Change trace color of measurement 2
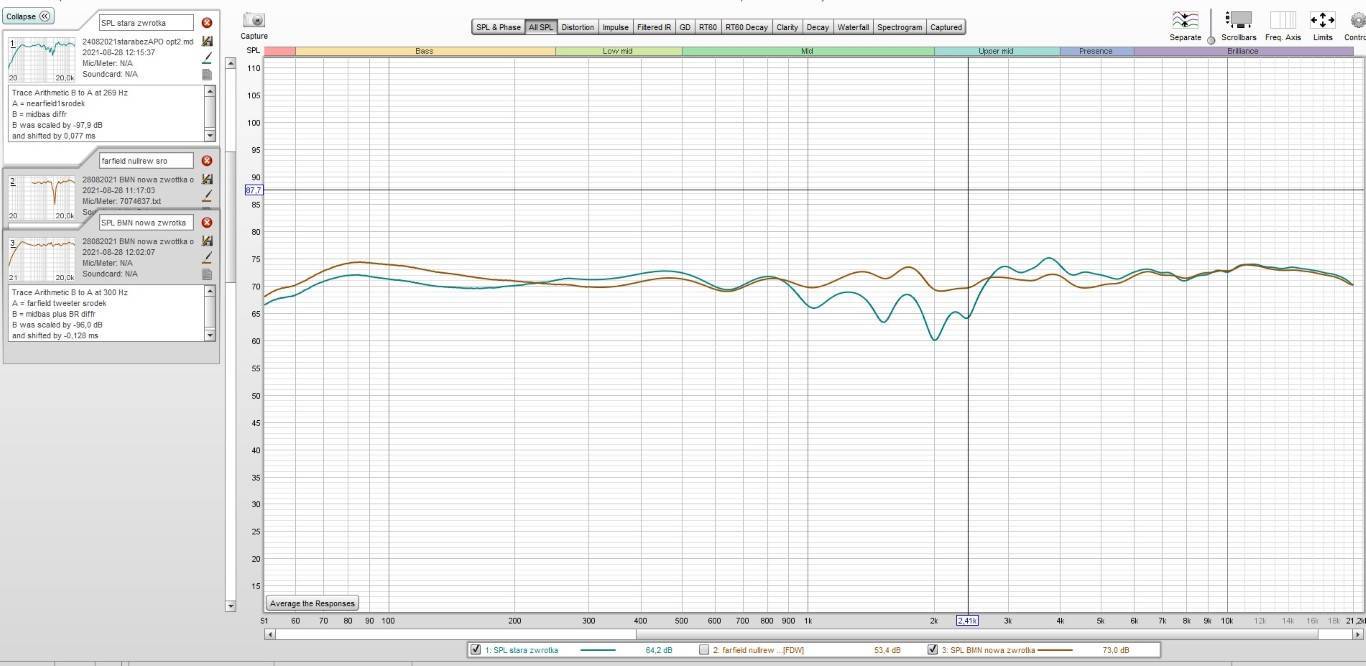This screenshot has width=1366, height=666. click(x=207, y=196)
